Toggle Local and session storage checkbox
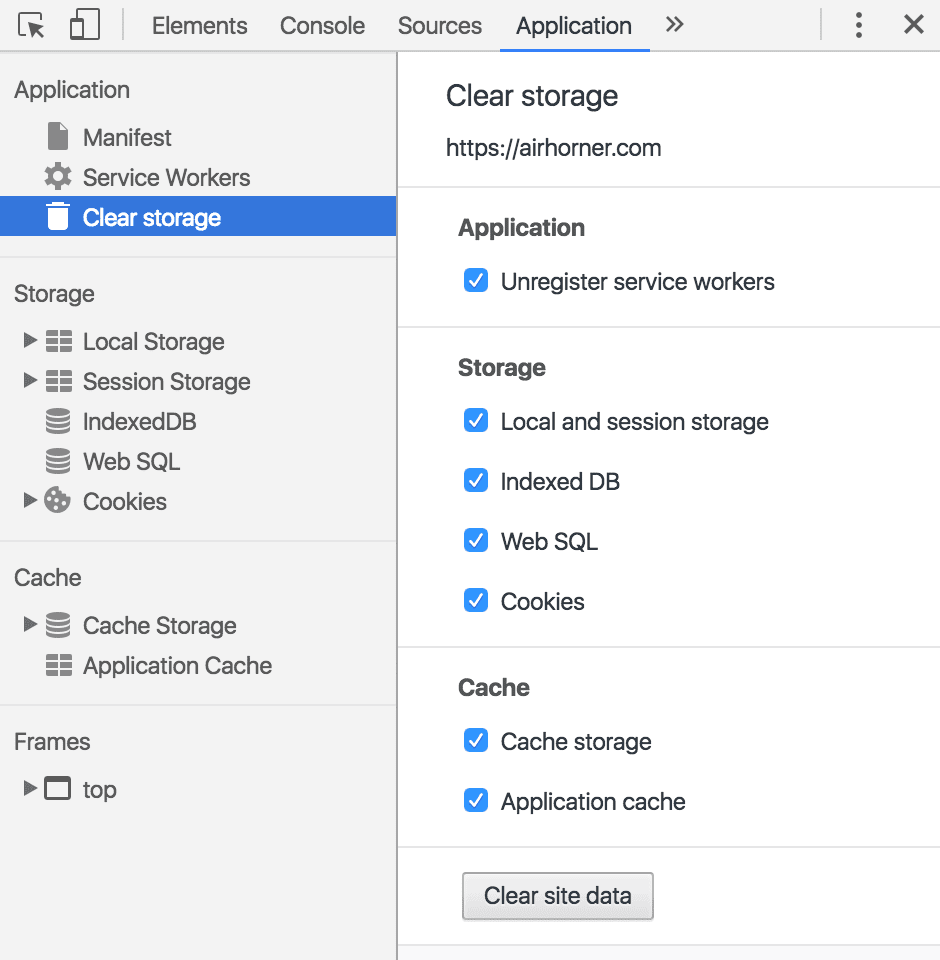The height and width of the screenshot is (960, 940). (x=476, y=421)
